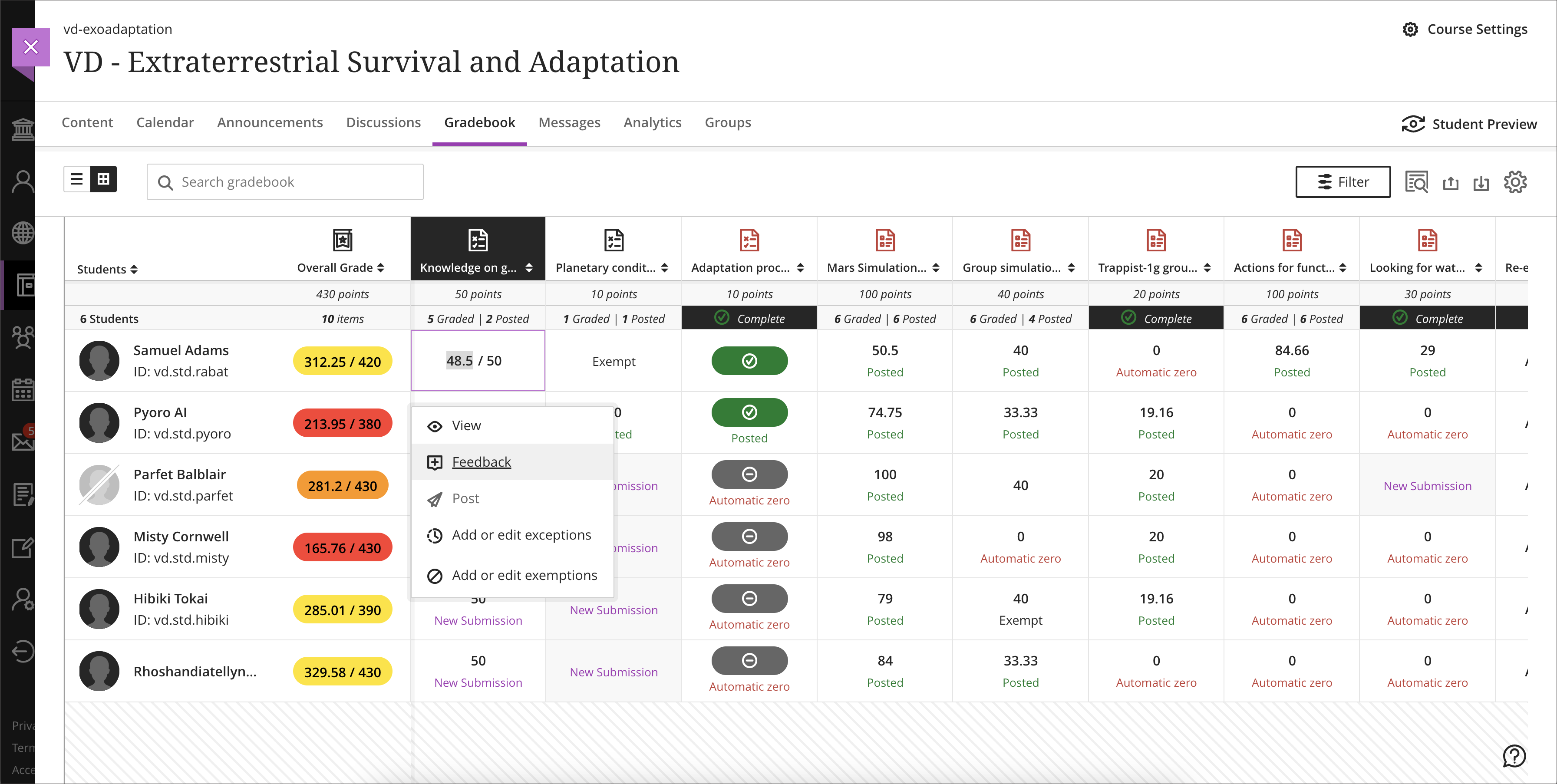Viewport: 1557px width, 784px height.
Task: Click the Course Settings gear icon
Action: [x=1410, y=29]
